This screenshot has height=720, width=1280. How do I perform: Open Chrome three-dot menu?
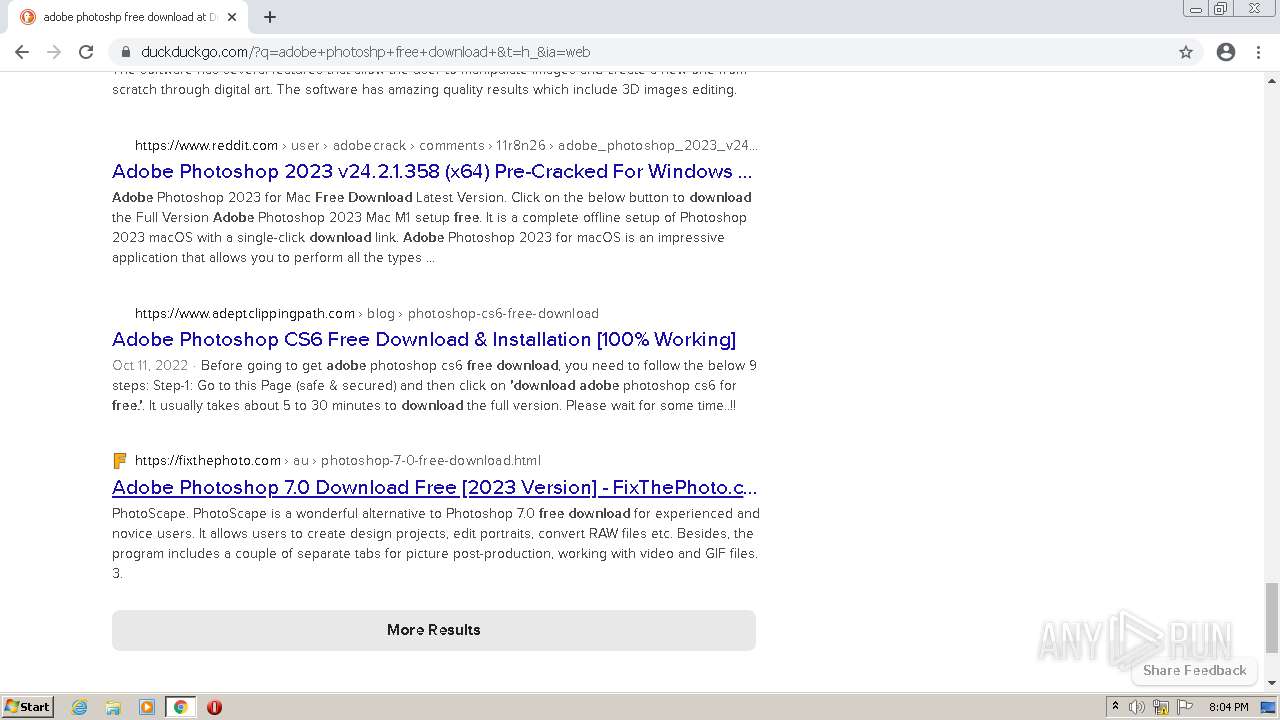(1258, 52)
